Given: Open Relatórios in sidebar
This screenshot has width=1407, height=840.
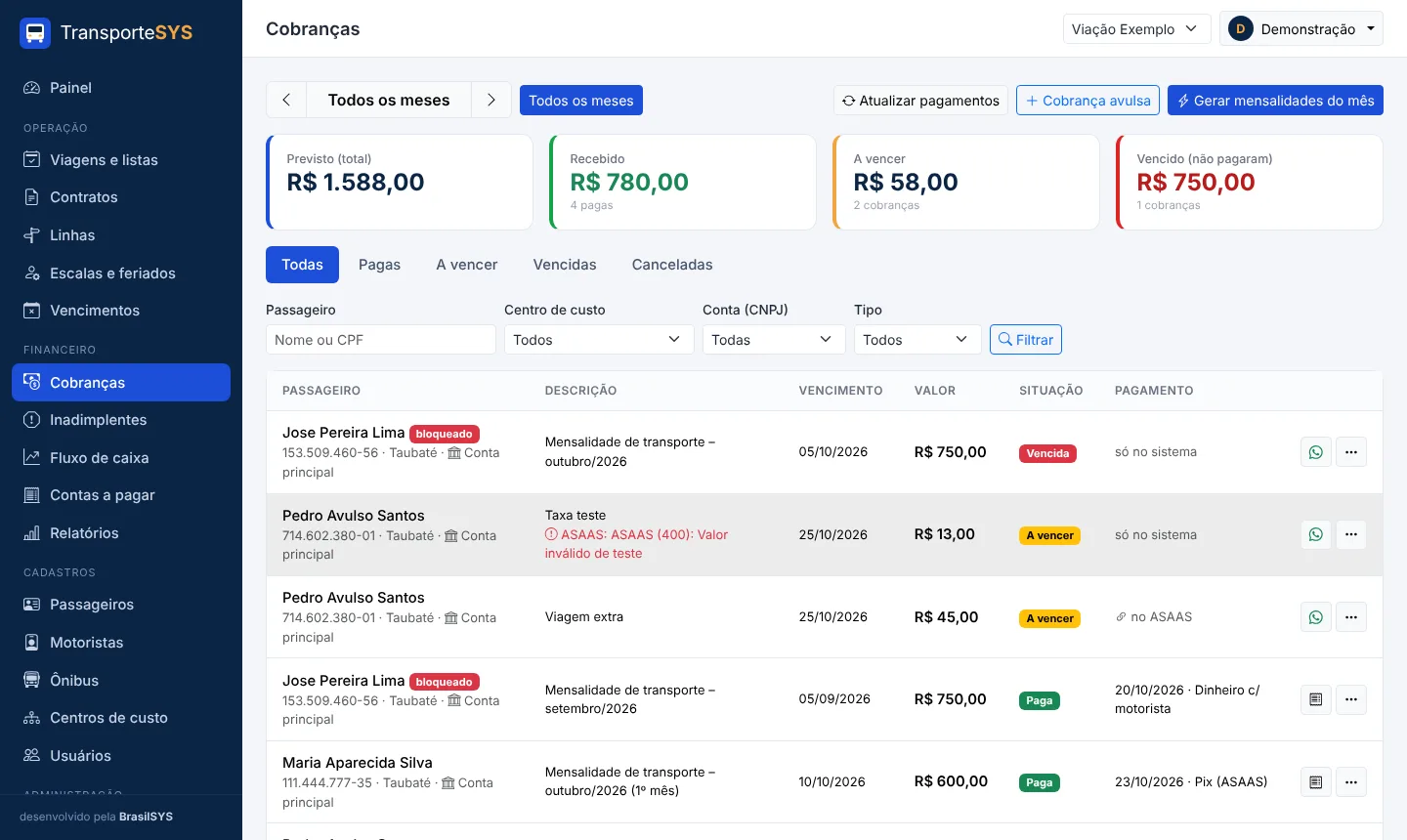Looking at the screenshot, I should pos(121,533).
